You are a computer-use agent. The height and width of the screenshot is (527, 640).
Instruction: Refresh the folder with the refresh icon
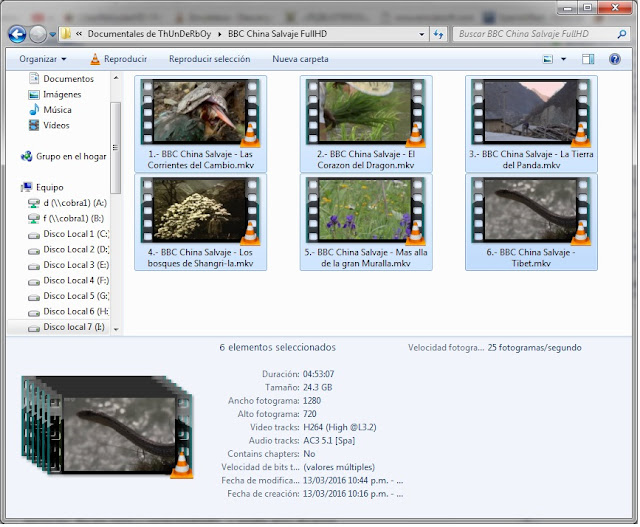(x=438, y=34)
